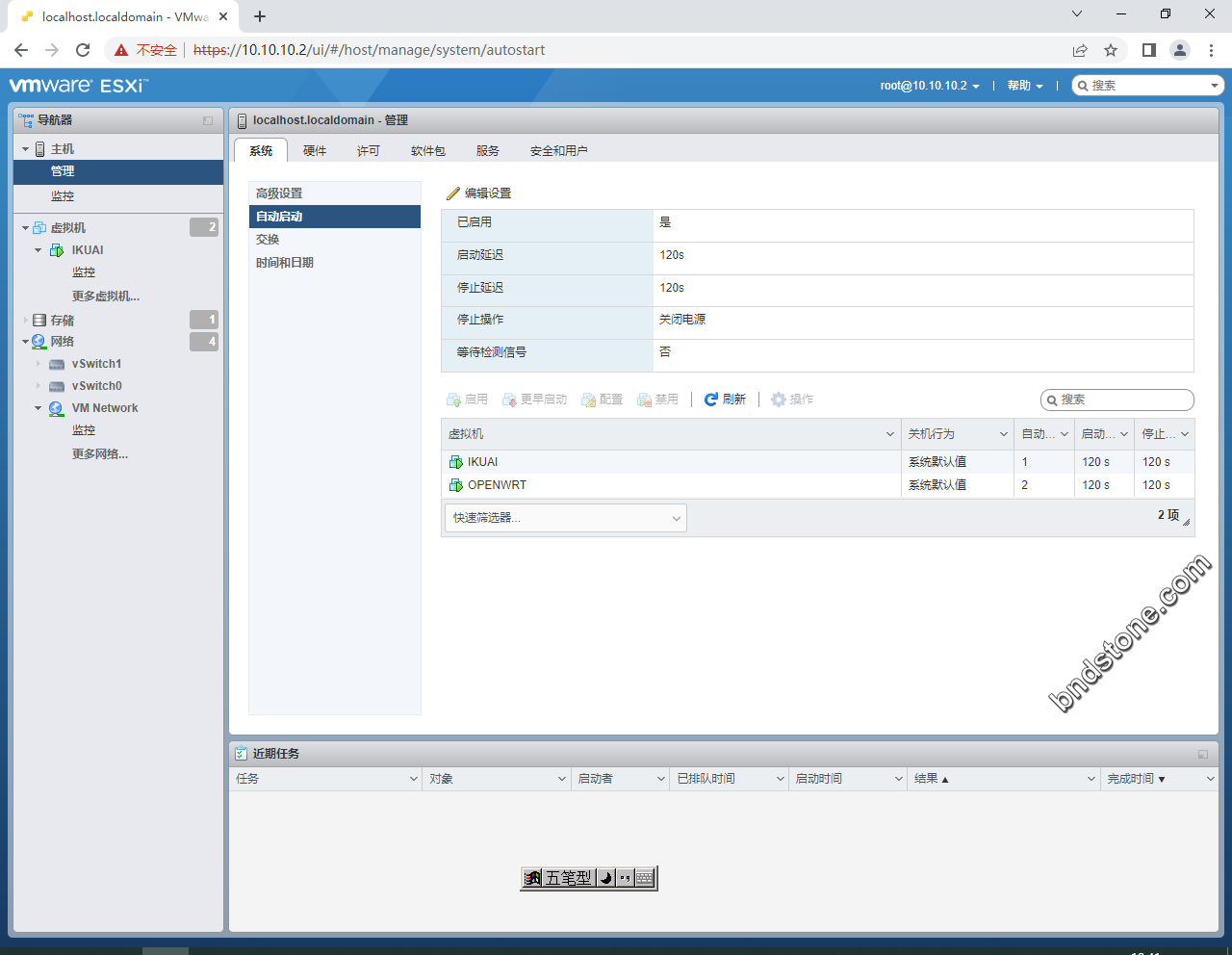Screen dimensions: 1232x955
Task: Click the IME moon mode toggle
Action: (605, 878)
